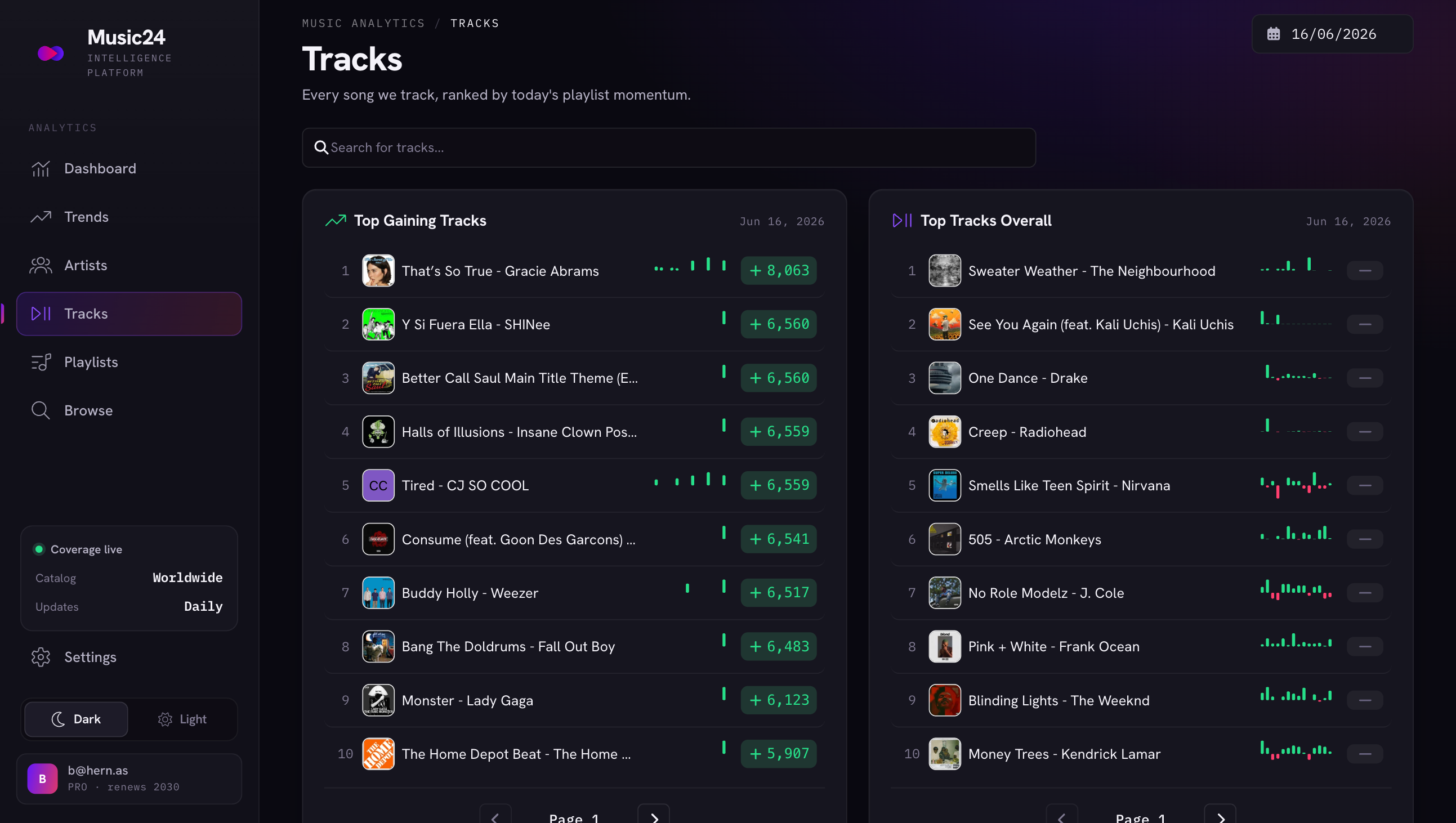Open Buddy Holly - Weezer track
This screenshot has width=1456, height=823.
click(470, 593)
